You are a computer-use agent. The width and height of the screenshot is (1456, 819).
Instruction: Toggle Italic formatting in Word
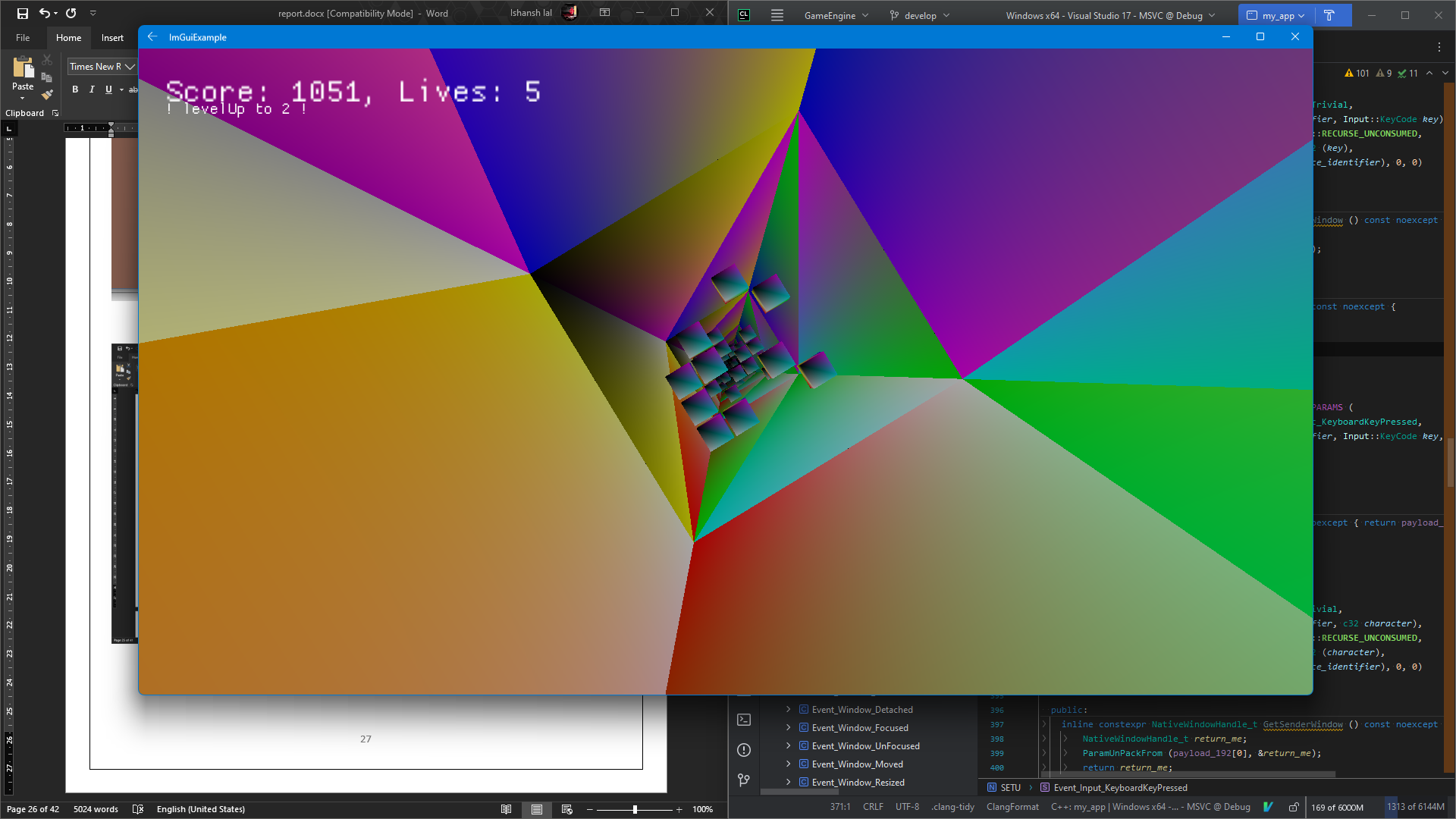[92, 89]
